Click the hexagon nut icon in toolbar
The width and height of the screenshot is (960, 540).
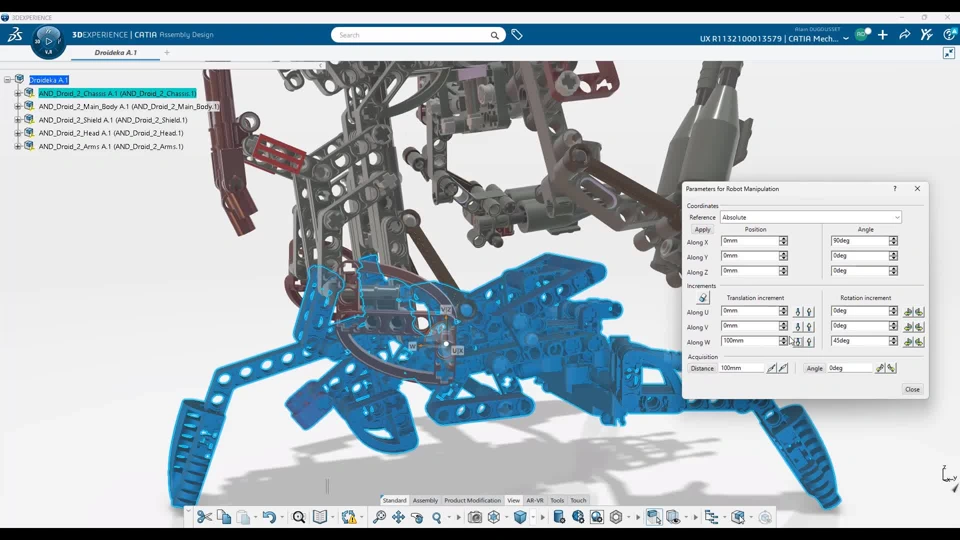616,517
